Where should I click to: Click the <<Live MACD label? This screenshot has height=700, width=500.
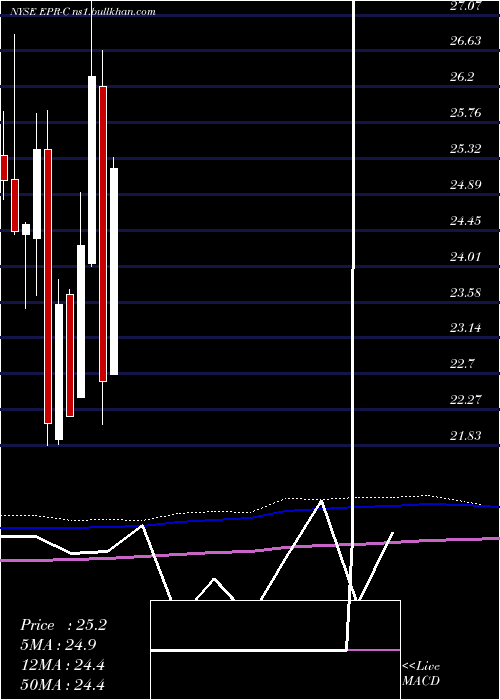421,673
